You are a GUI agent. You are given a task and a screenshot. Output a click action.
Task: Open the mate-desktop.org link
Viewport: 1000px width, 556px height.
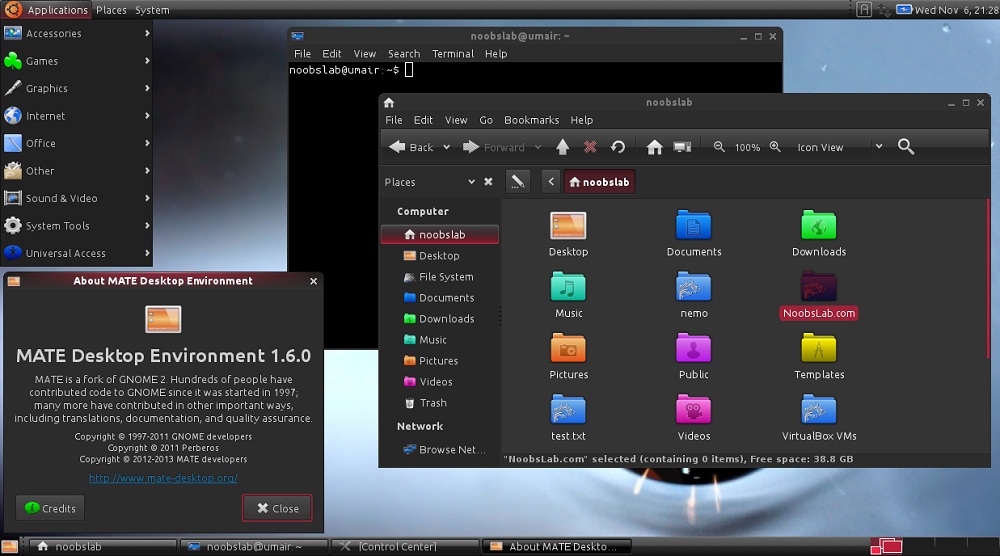pos(163,478)
